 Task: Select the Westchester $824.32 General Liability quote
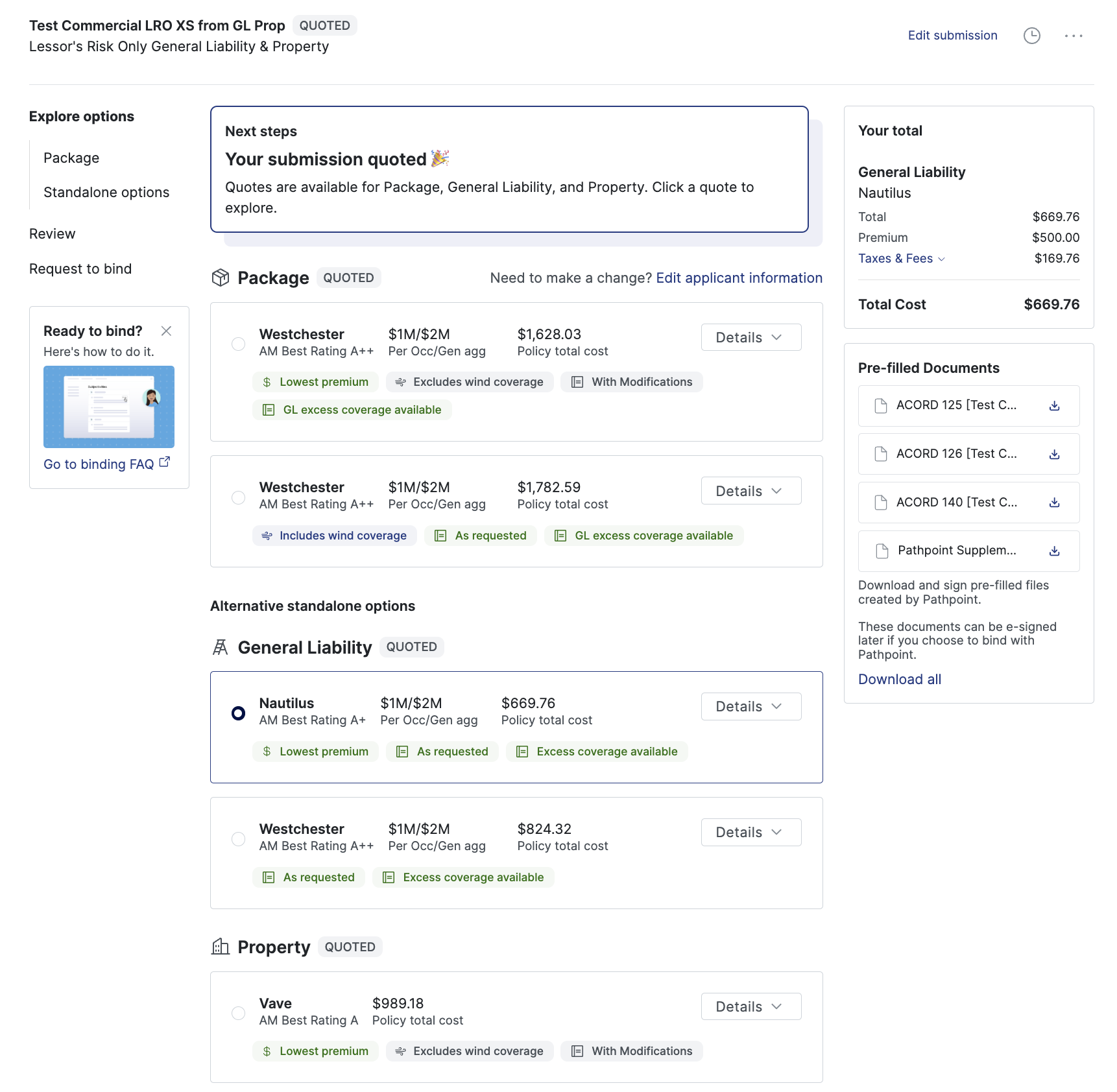[x=239, y=839]
